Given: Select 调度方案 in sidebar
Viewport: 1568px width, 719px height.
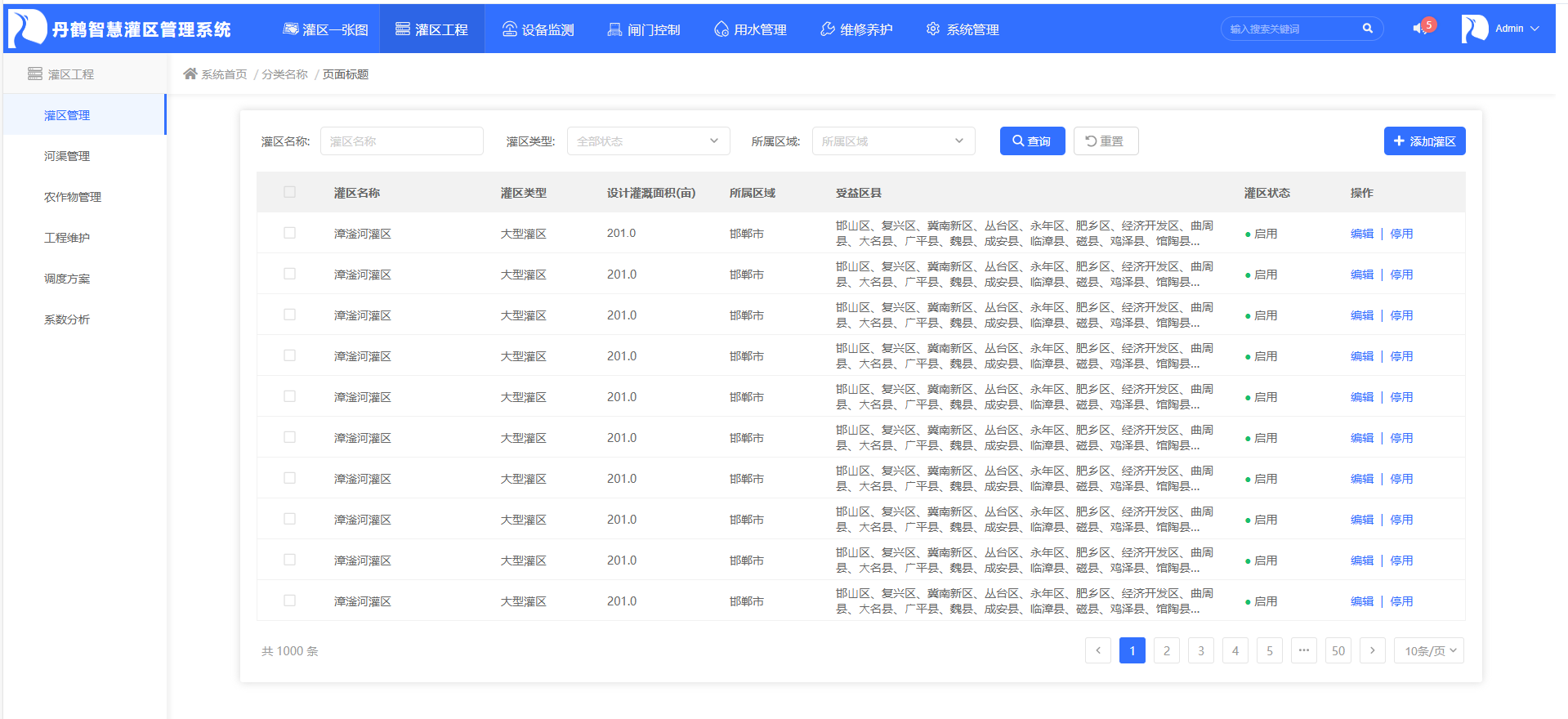Looking at the screenshot, I should coord(84,278).
